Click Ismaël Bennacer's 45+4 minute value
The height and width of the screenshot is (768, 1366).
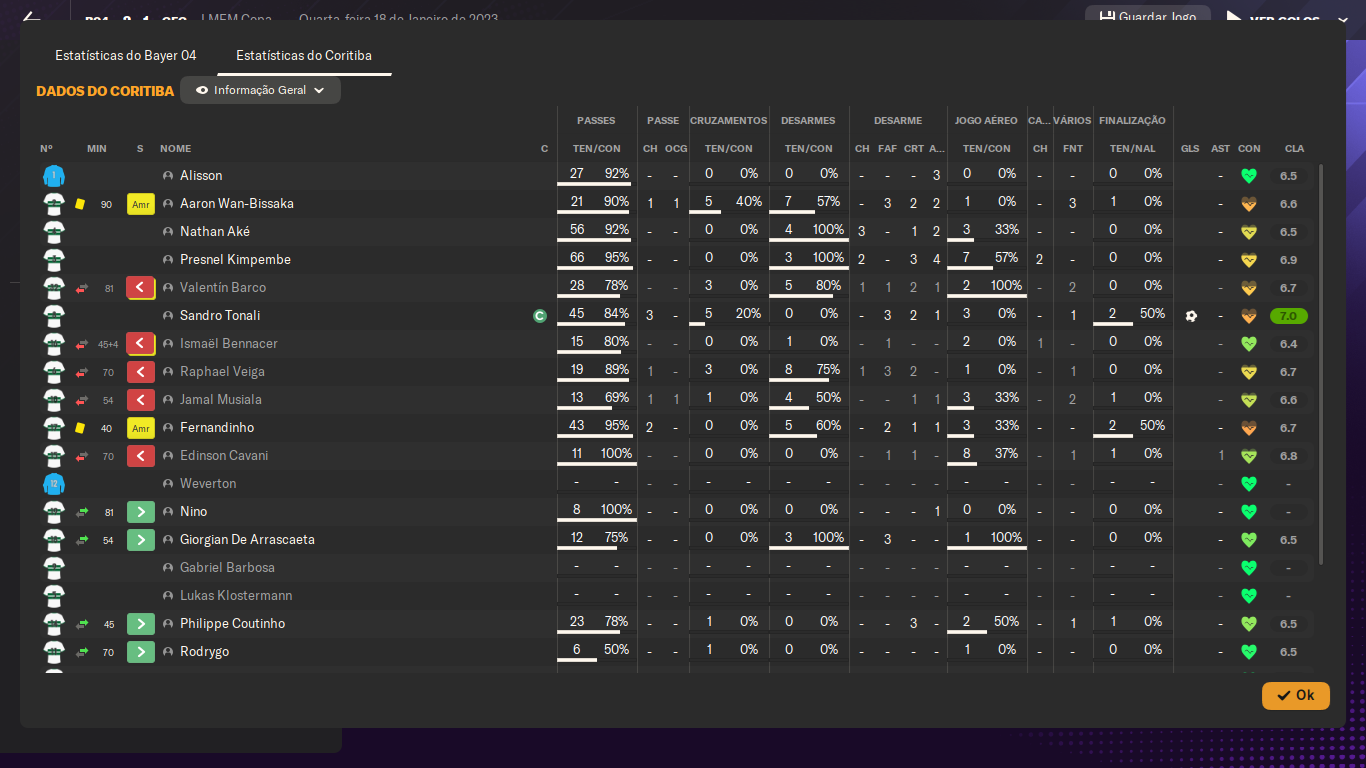[x=108, y=345]
